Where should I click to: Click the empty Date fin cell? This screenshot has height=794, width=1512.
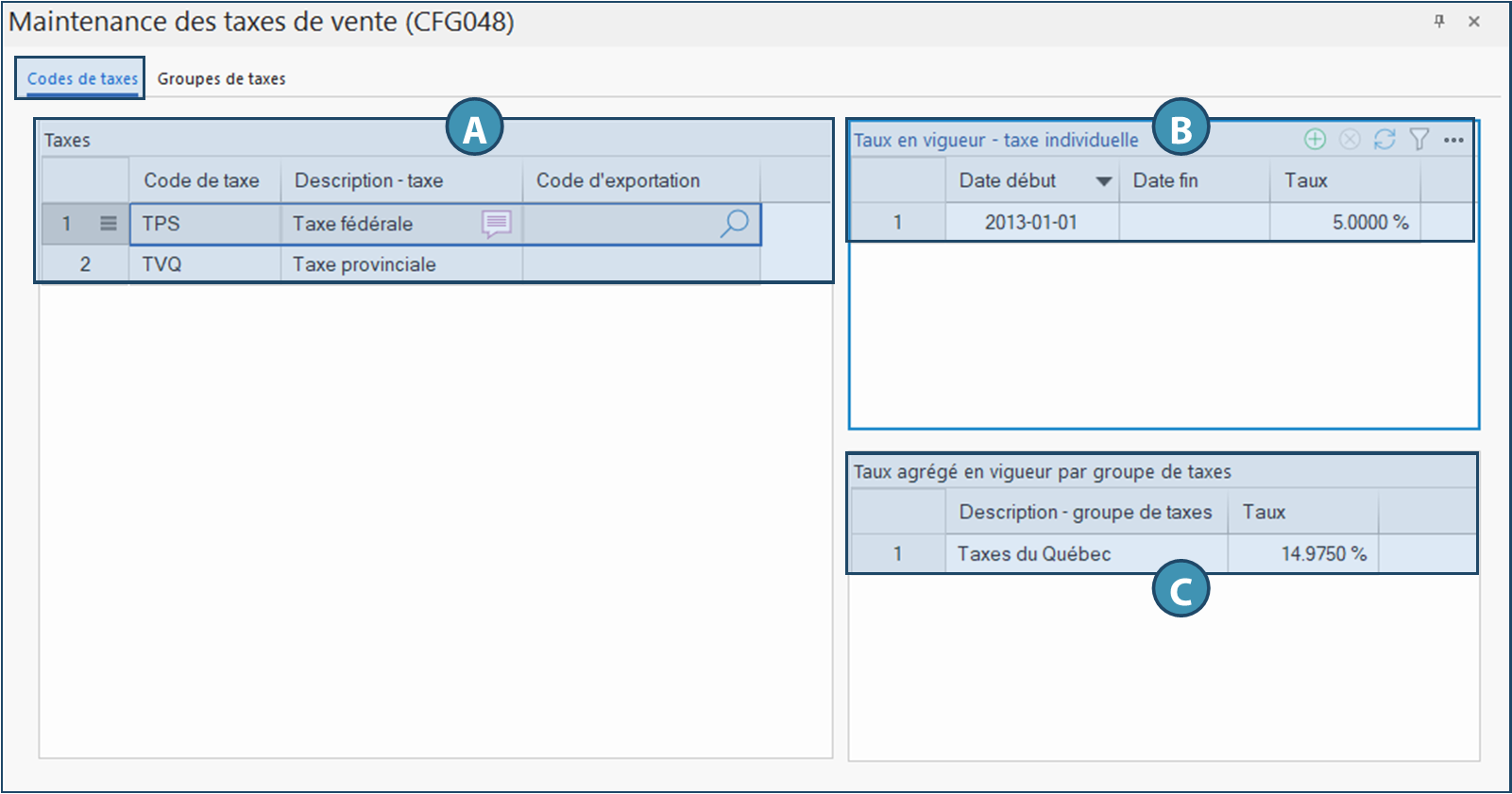coord(1194,223)
